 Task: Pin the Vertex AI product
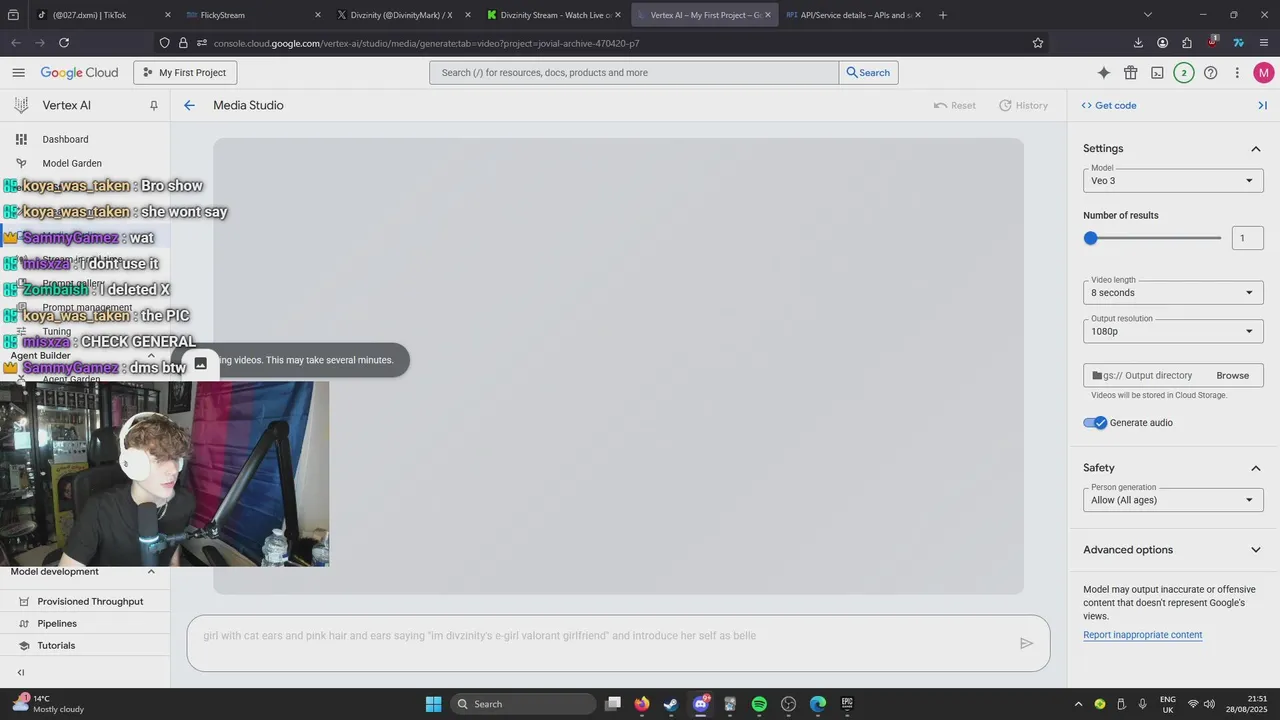tap(153, 105)
